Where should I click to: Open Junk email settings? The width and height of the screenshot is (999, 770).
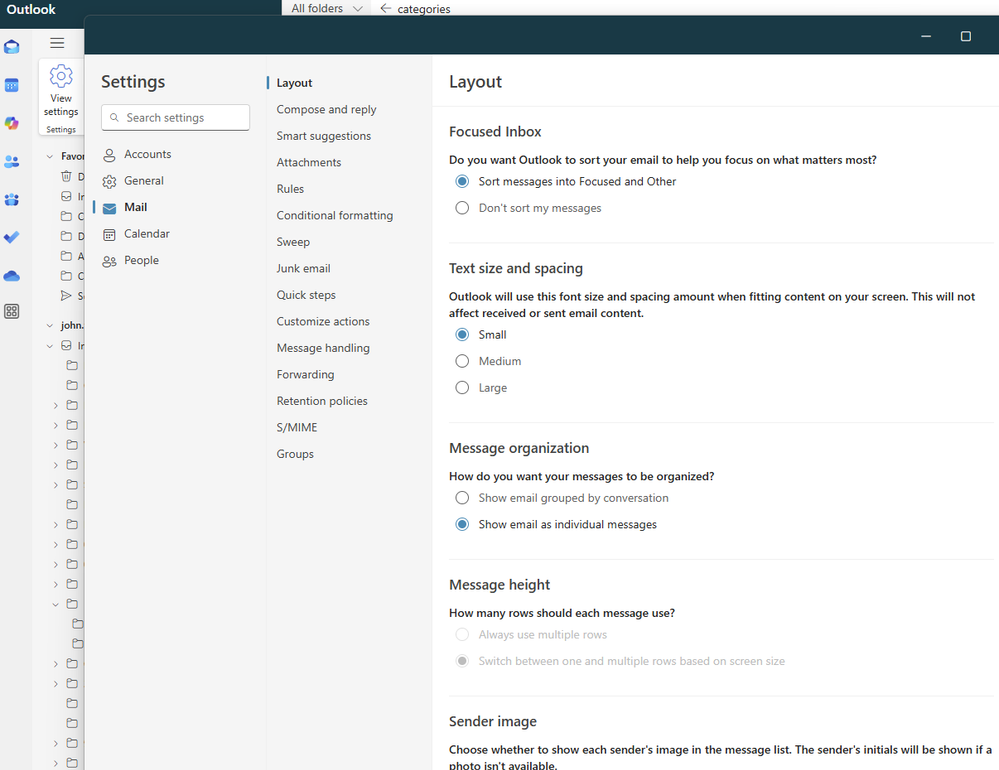[303, 269]
